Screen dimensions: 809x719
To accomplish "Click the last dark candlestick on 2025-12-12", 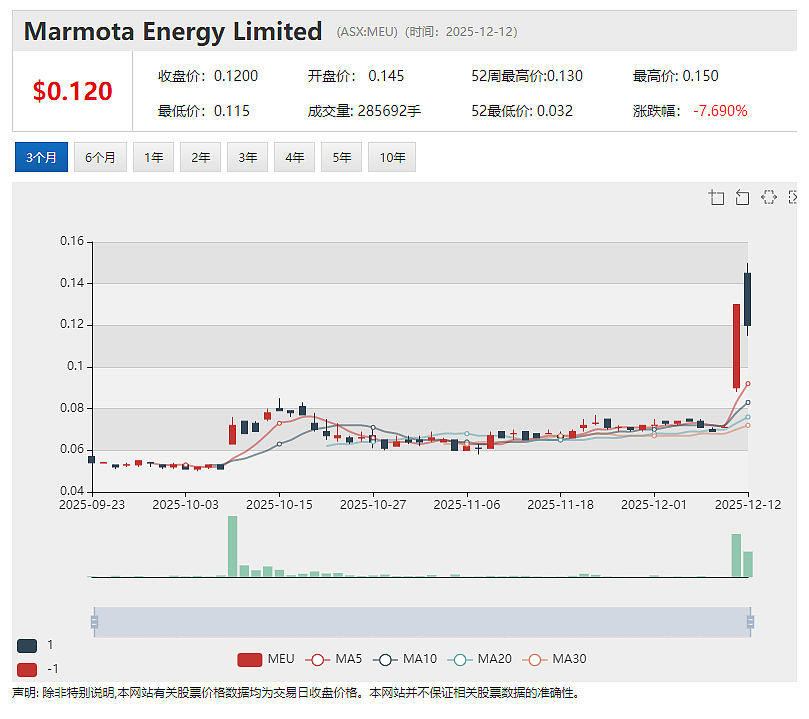I will tap(747, 299).
